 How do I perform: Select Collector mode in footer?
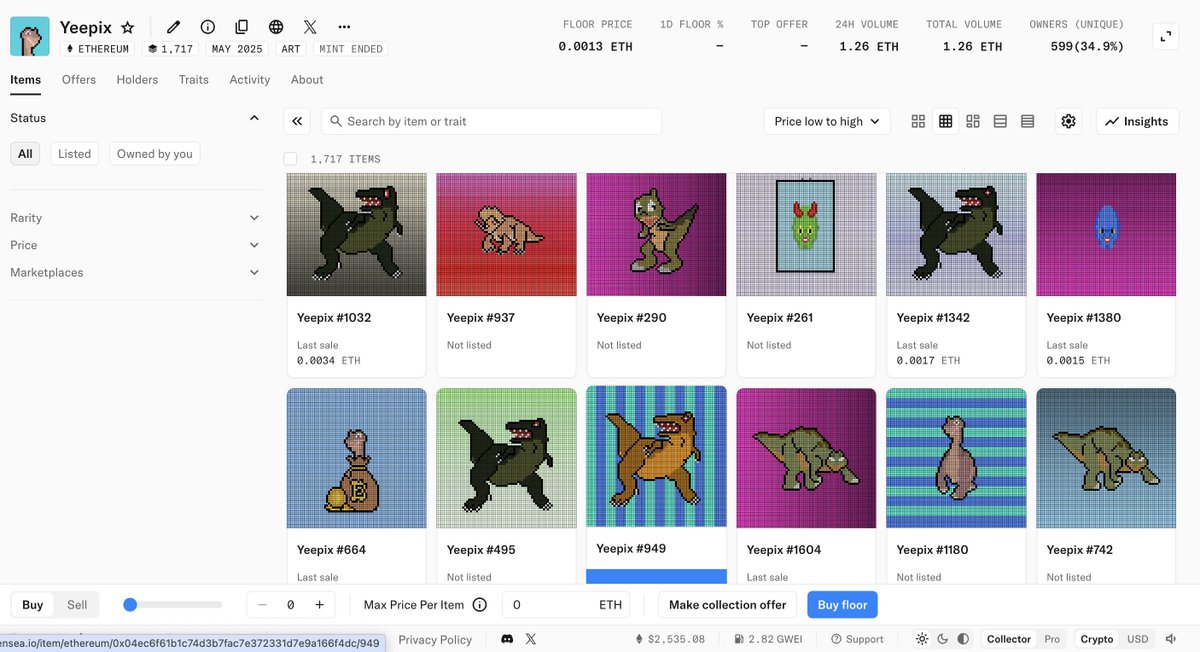[x=1009, y=639]
